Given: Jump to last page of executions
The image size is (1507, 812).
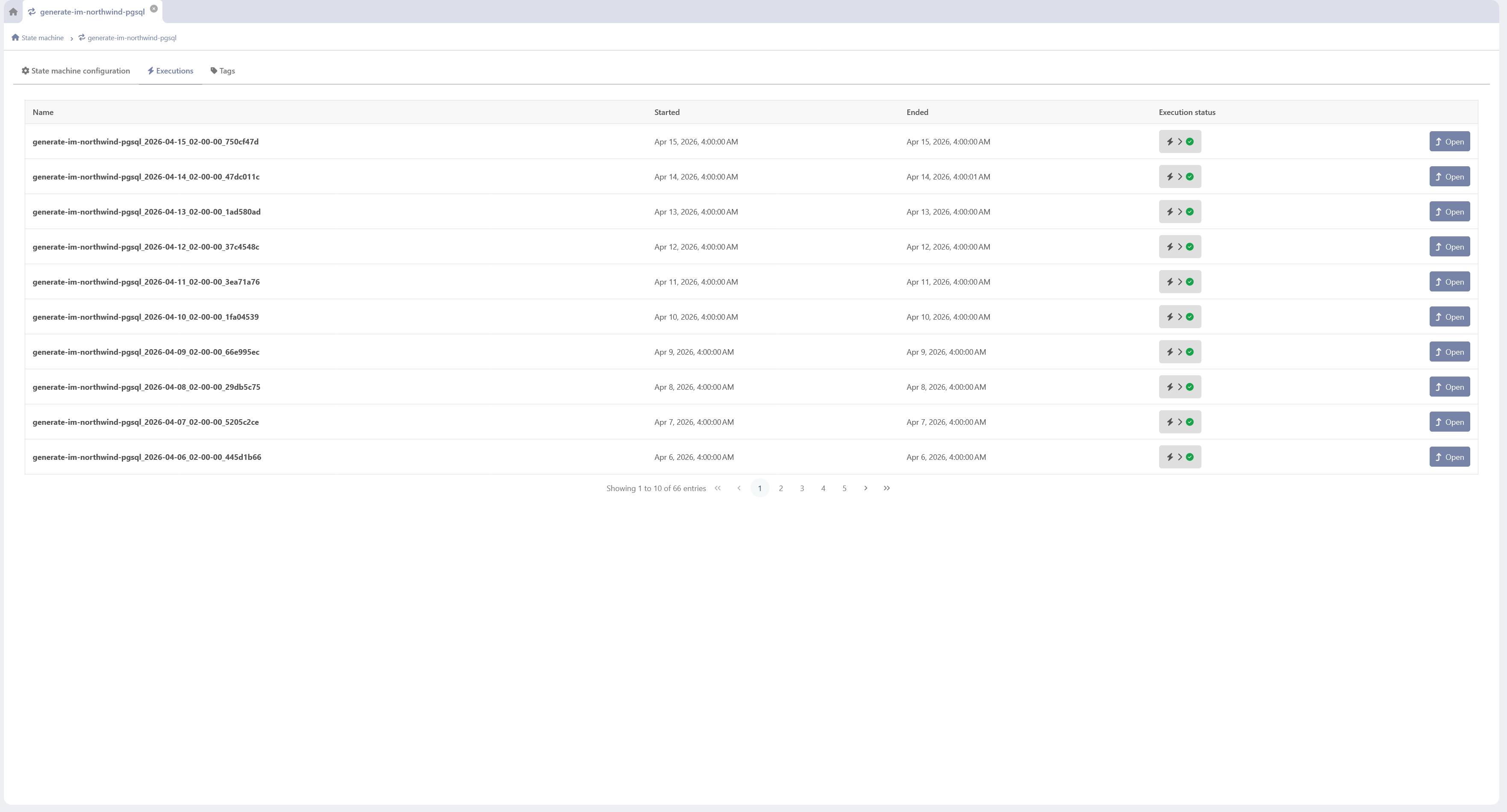Looking at the screenshot, I should (x=886, y=488).
